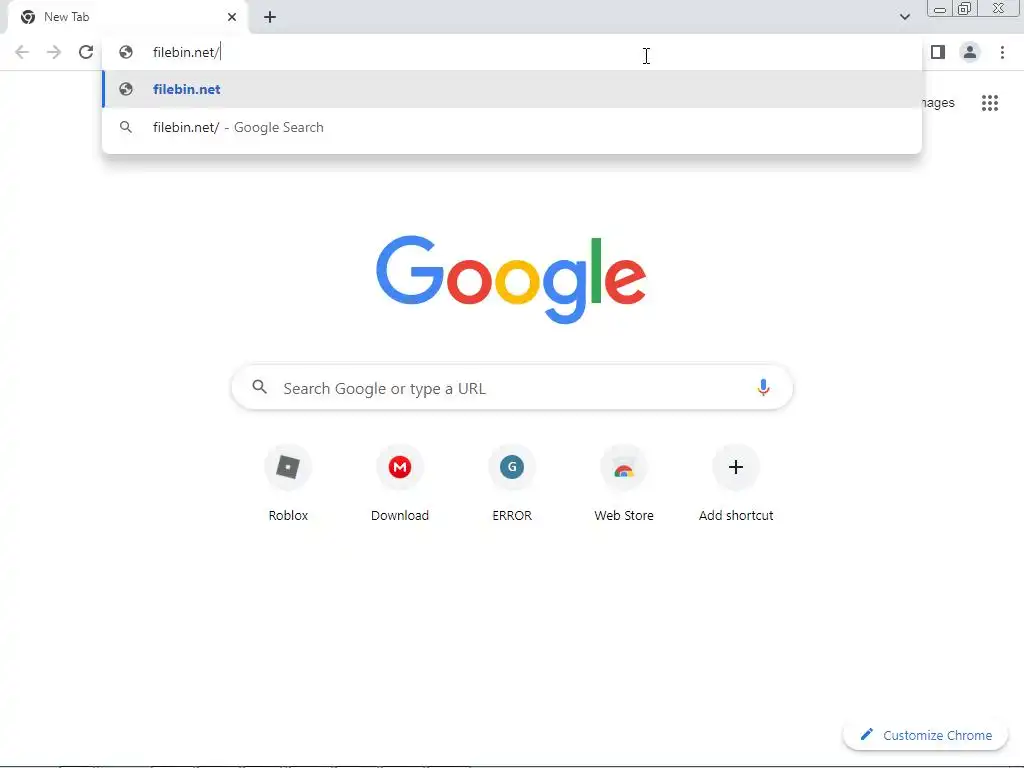This screenshot has width=1024, height=768.
Task: Open the Web Store shortcut
Action: pos(624,484)
